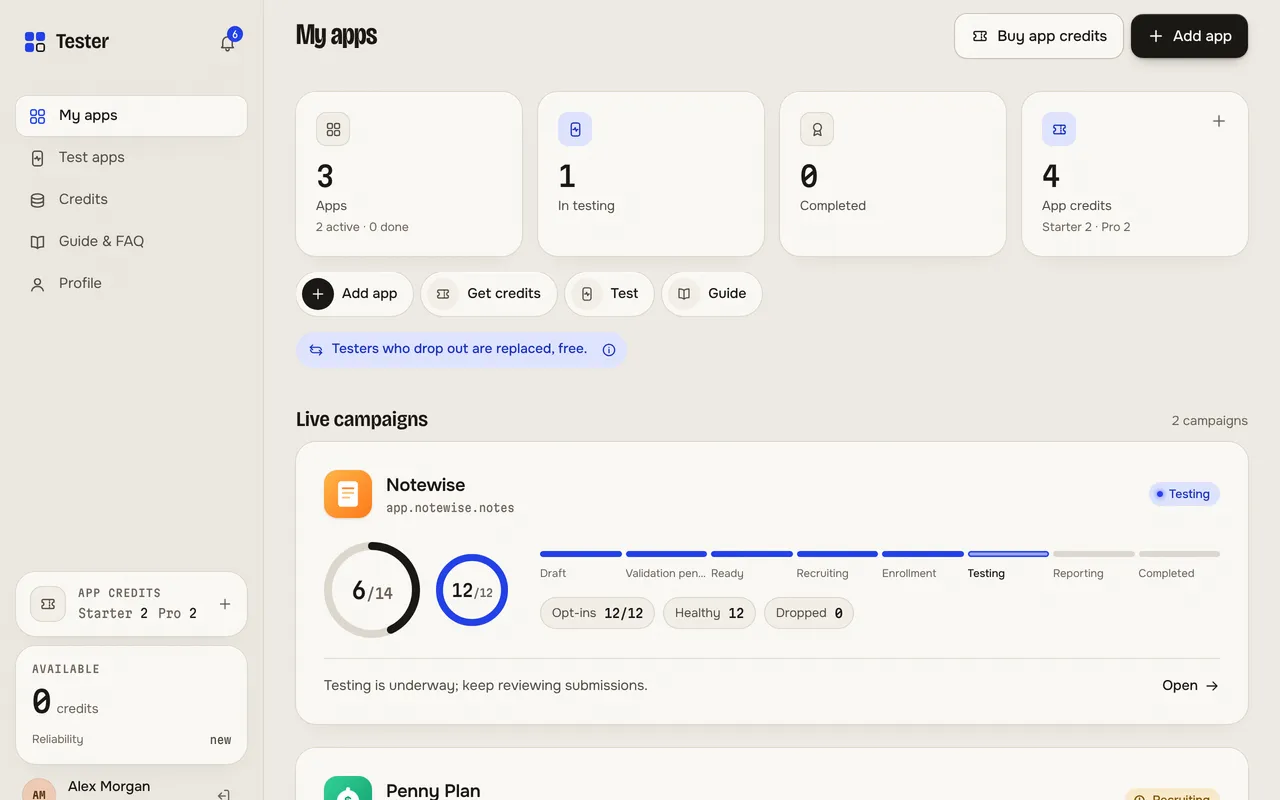Screen dimensions: 1280x800
Task: Open the Notewise campaign via Open link
Action: pyautogui.click(x=1190, y=686)
